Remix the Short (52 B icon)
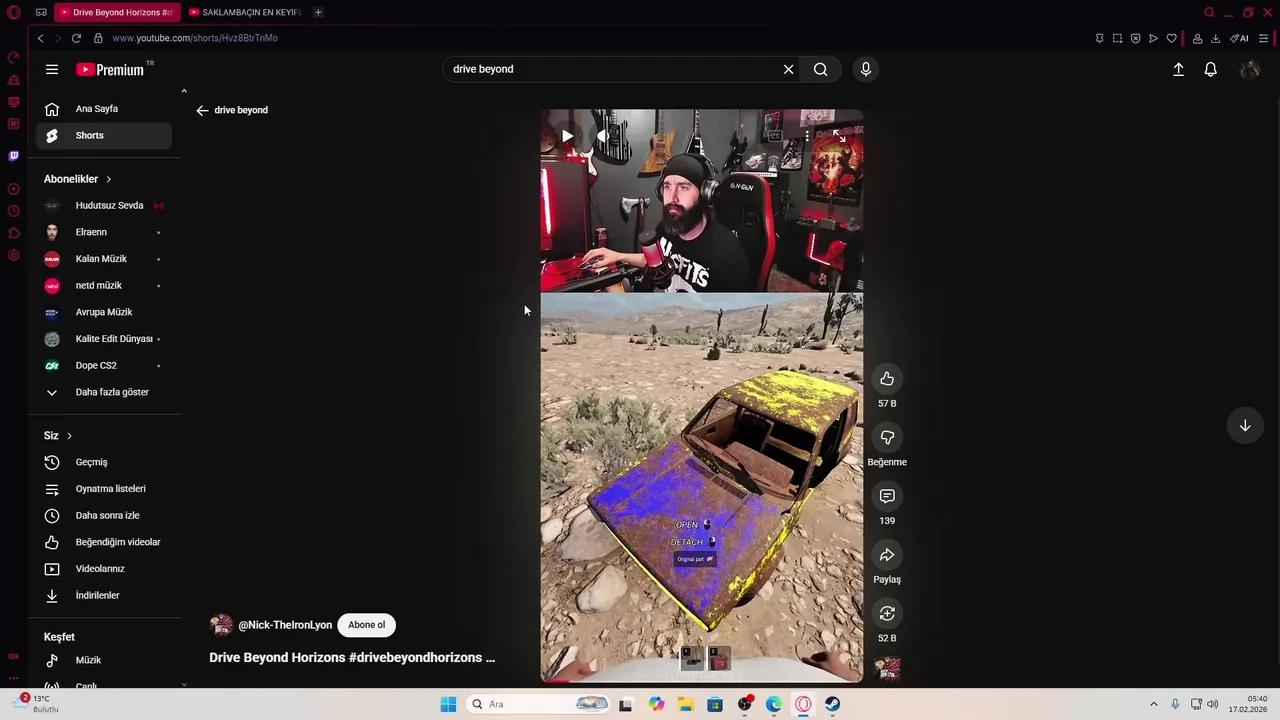 [x=887, y=613]
